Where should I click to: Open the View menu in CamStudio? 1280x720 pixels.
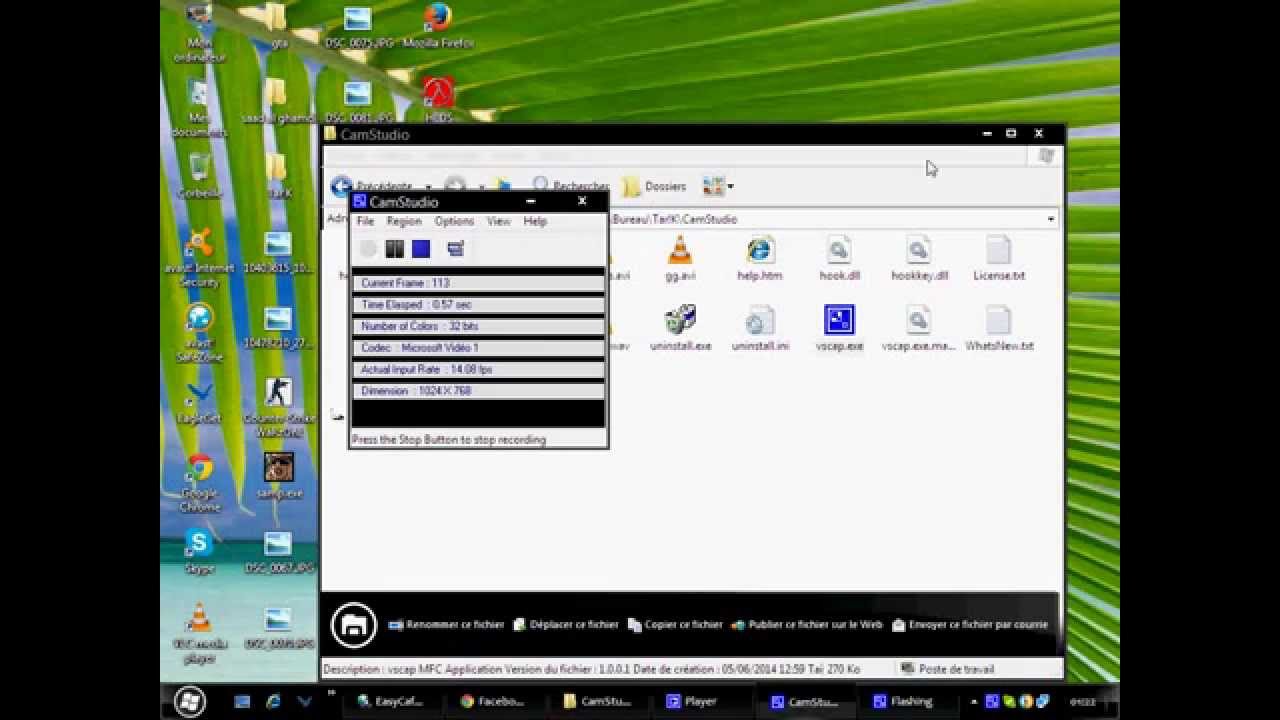498,221
